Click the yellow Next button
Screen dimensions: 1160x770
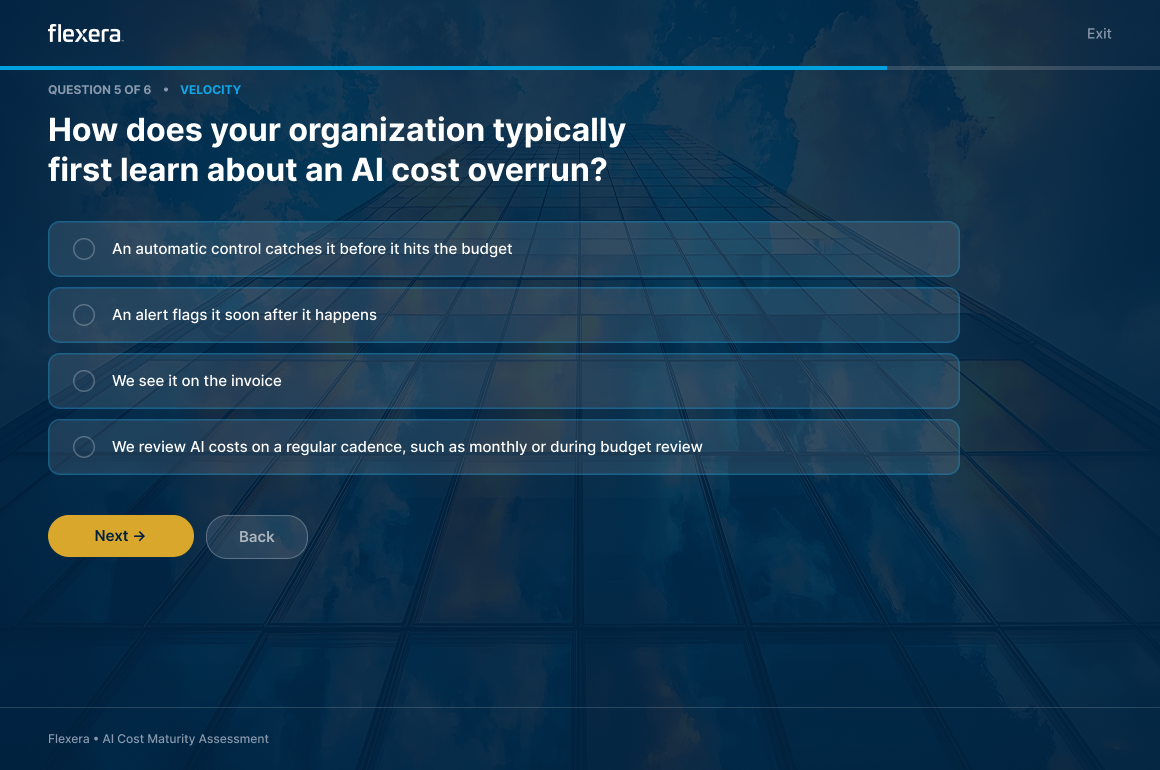pyautogui.click(x=121, y=536)
